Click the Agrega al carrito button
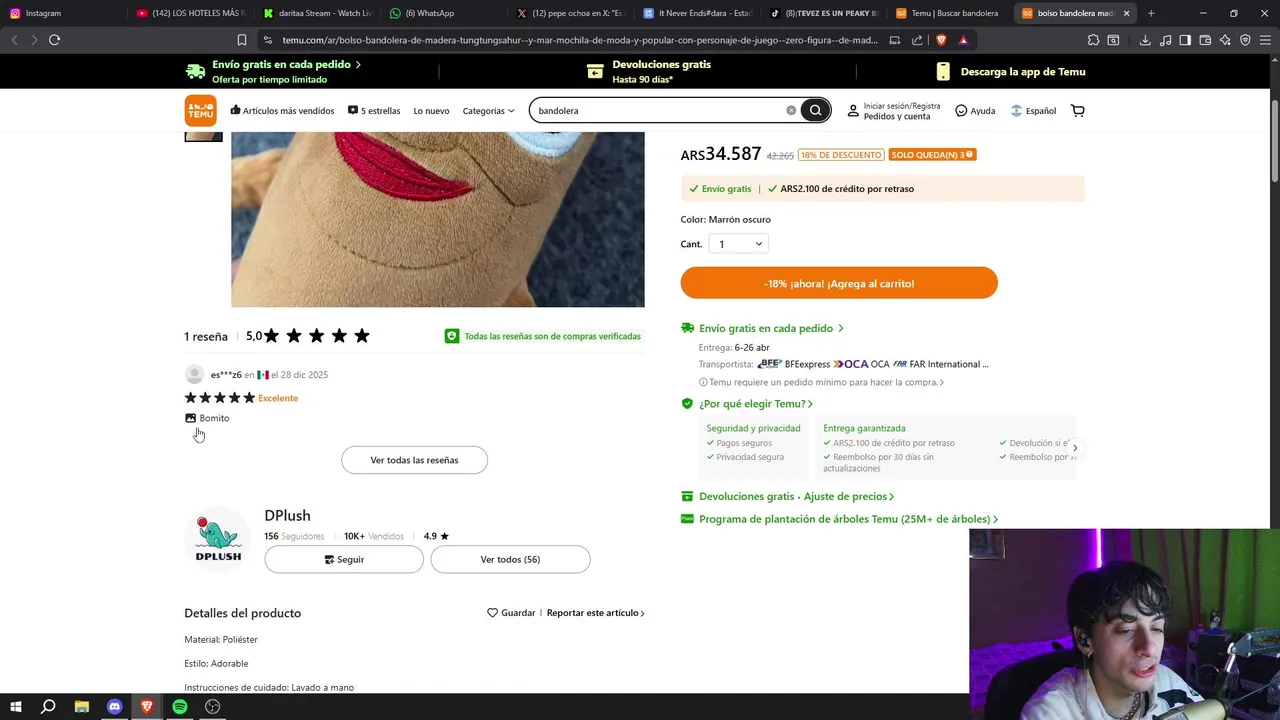 click(839, 283)
